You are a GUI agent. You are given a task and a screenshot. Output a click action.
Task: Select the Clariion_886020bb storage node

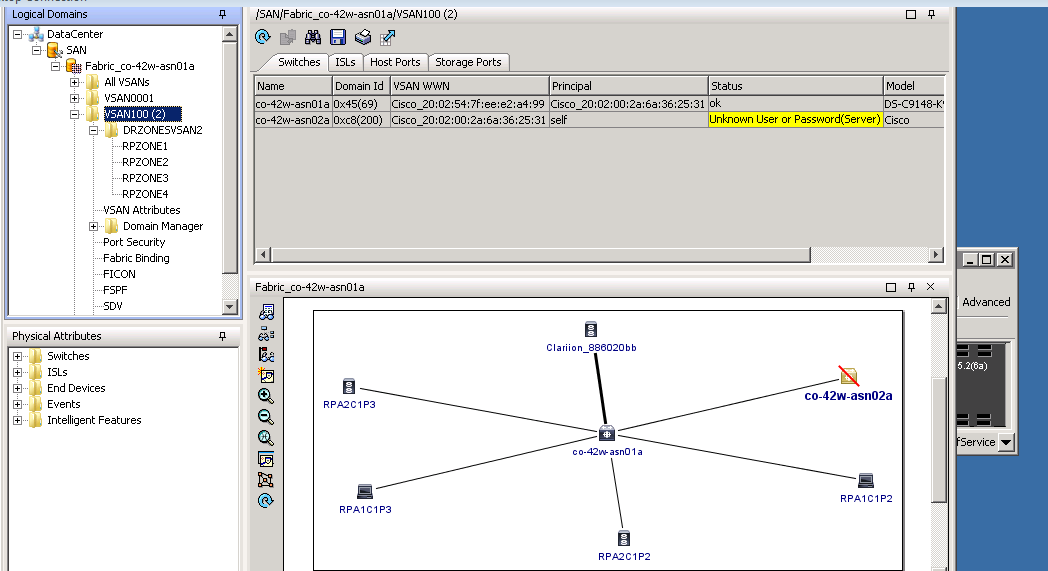(591, 330)
